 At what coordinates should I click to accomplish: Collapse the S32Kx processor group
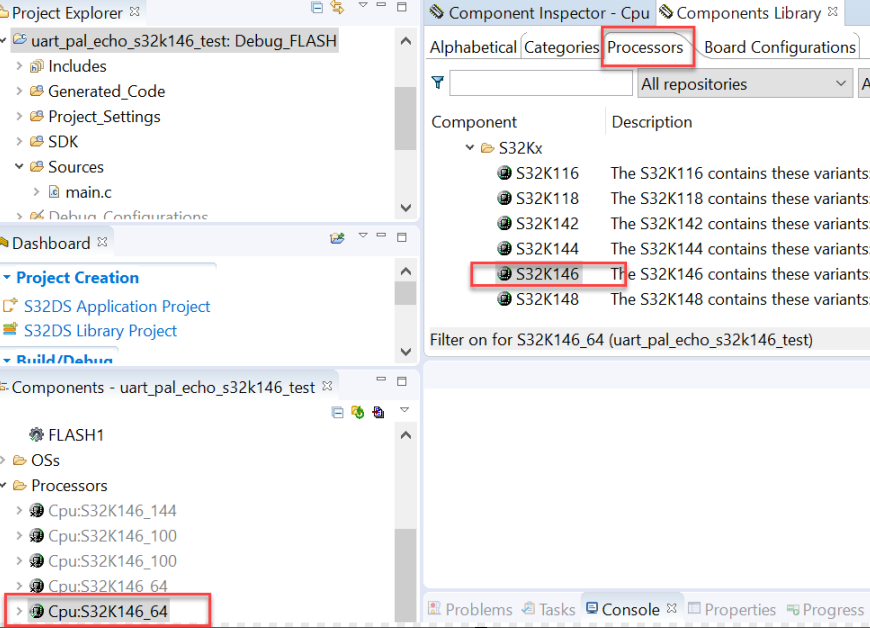pos(470,147)
